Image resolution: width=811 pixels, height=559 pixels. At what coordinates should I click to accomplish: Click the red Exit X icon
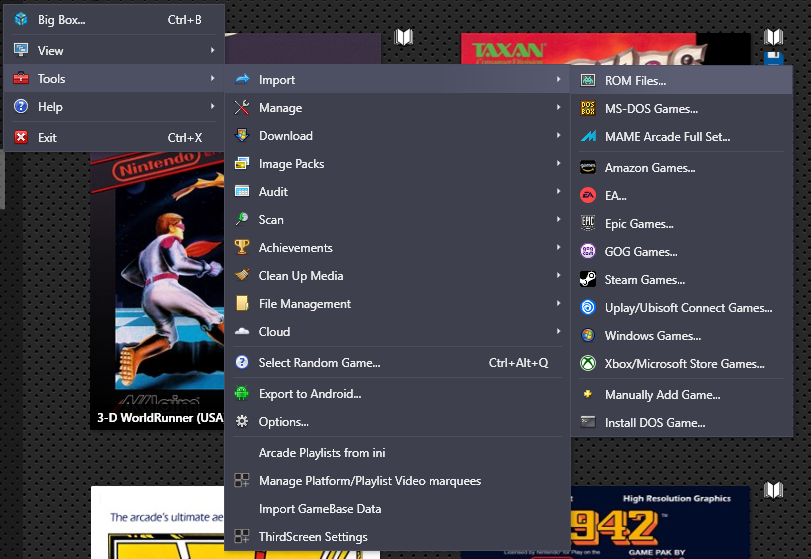21,137
